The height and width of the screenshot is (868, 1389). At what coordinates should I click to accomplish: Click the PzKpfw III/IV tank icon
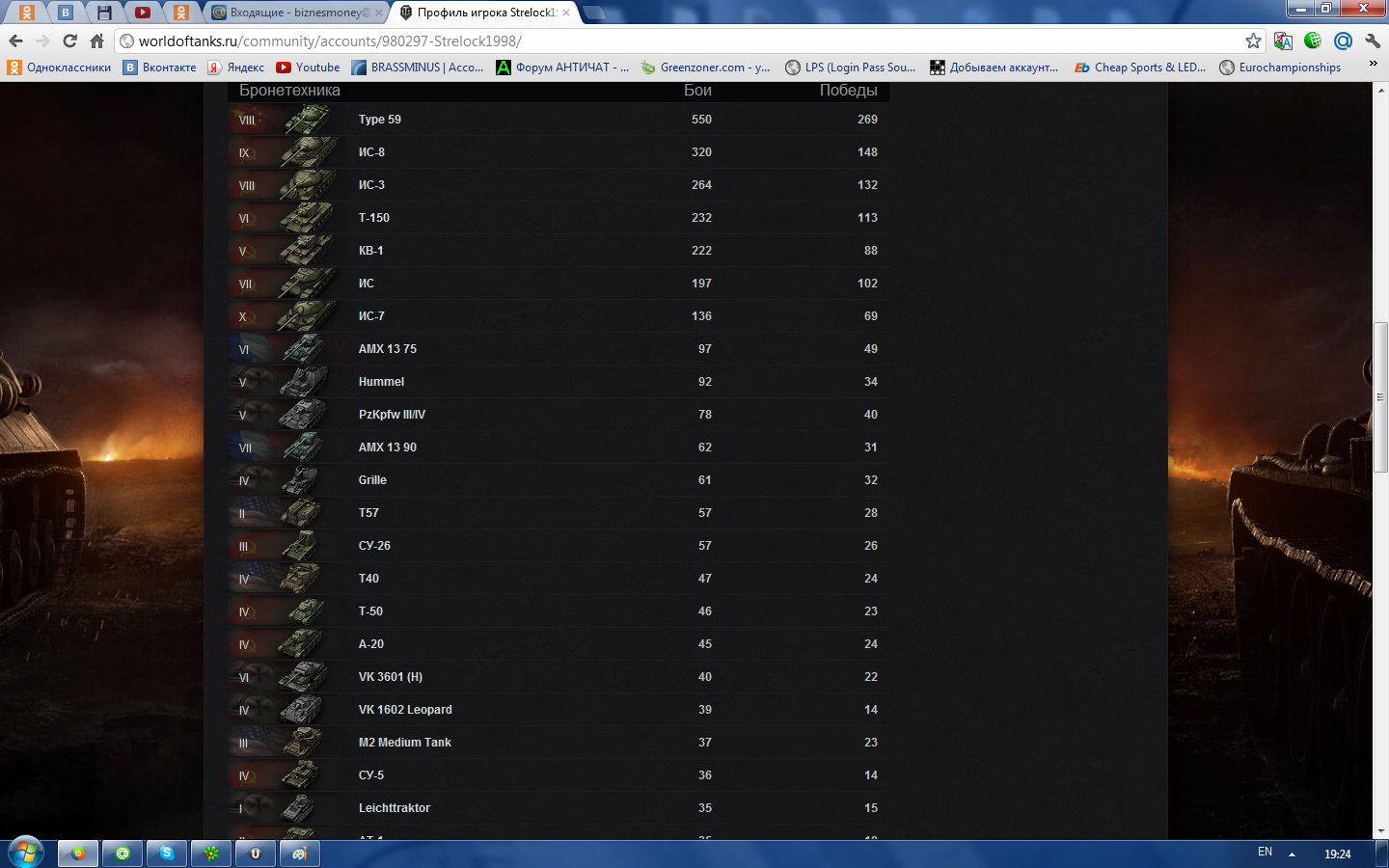tap(305, 415)
